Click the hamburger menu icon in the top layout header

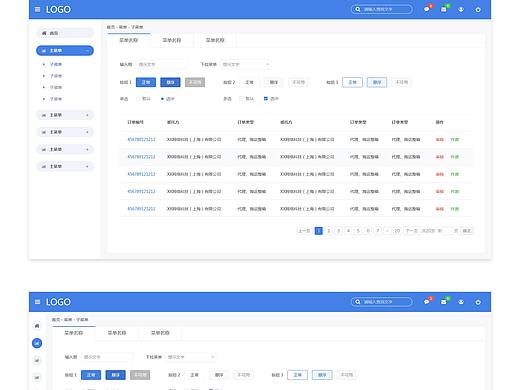pos(37,9)
